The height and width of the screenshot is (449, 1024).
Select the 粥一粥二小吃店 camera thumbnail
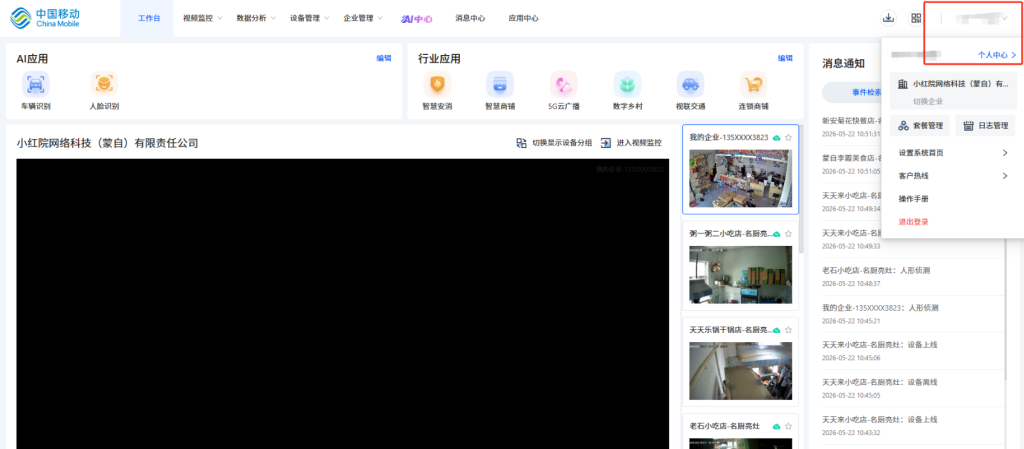point(740,275)
